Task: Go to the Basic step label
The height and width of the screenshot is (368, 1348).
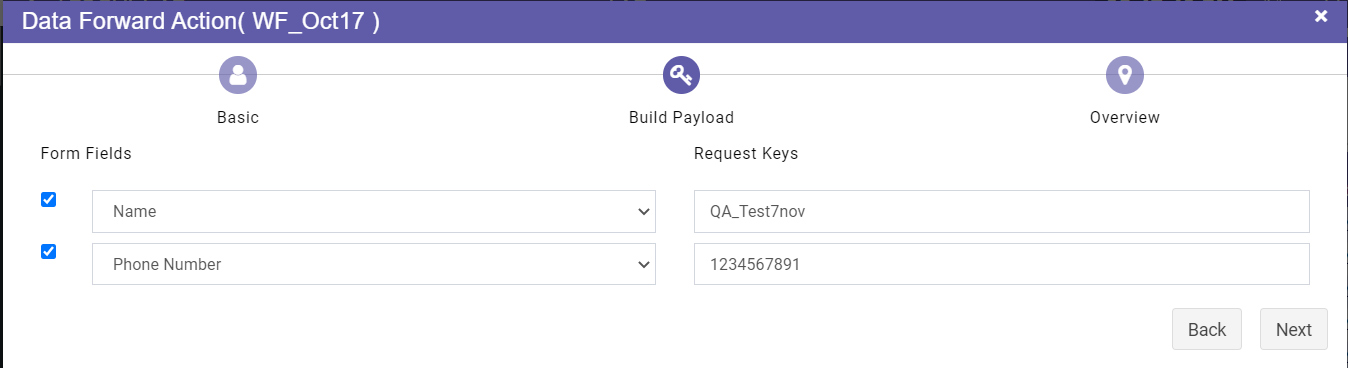Action: [x=238, y=118]
